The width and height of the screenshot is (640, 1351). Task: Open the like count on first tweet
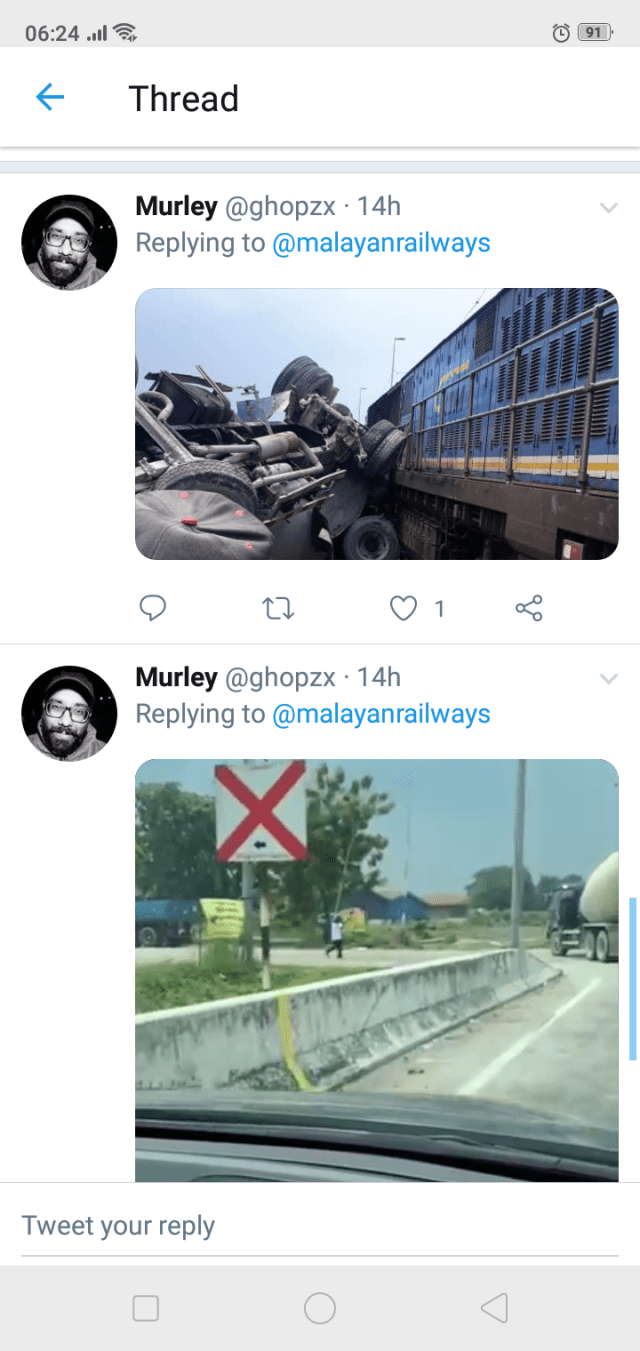click(x=439, y=608)
